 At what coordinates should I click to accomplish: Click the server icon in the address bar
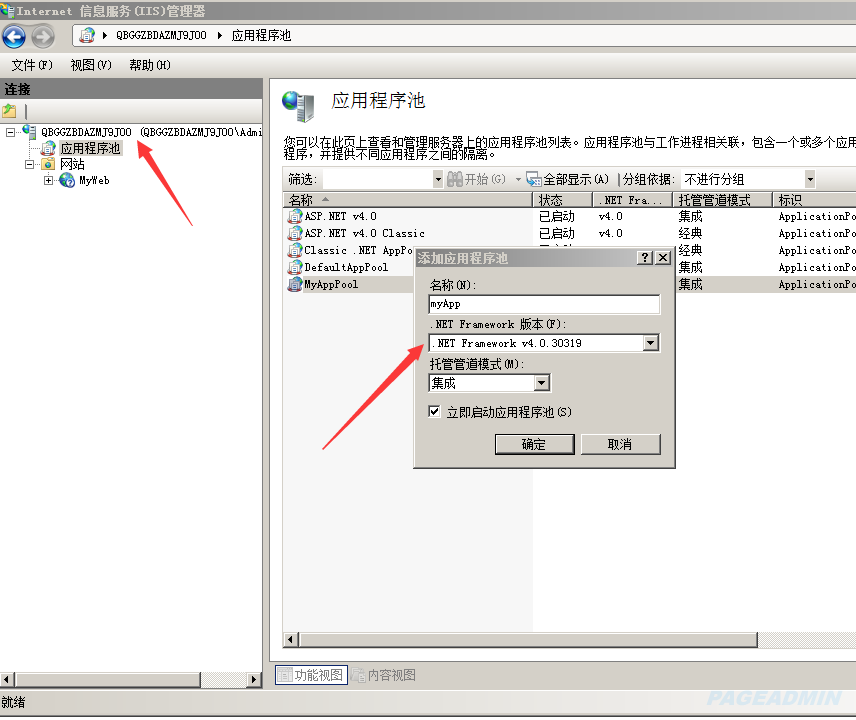tap(87, 35)
